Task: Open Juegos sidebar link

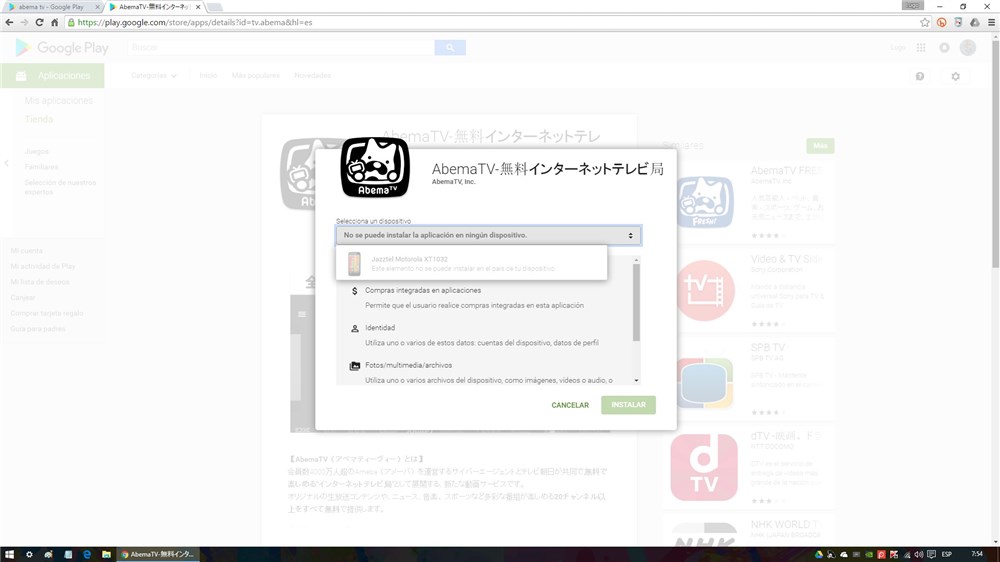Action: (36, 151)
